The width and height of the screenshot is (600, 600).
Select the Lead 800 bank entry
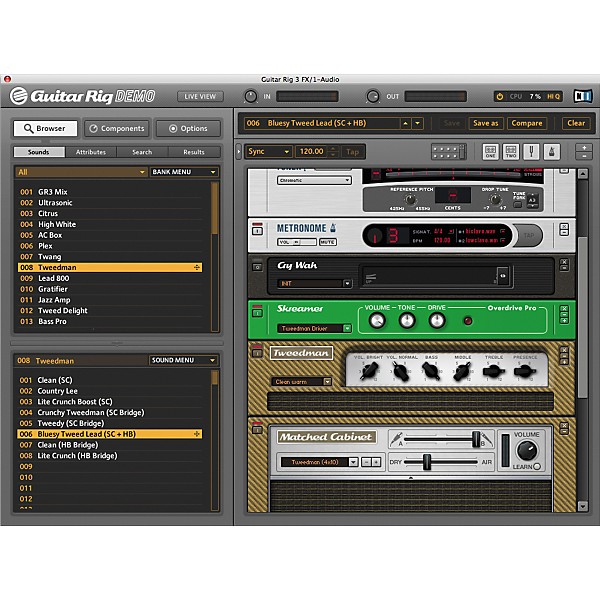[x=110, y=278]
